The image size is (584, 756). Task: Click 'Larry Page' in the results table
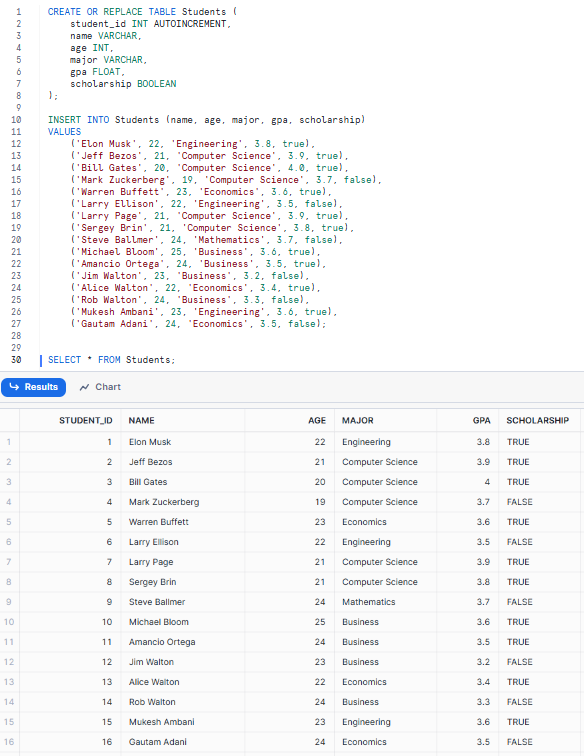pyautogui.click(x=151, y=562)
